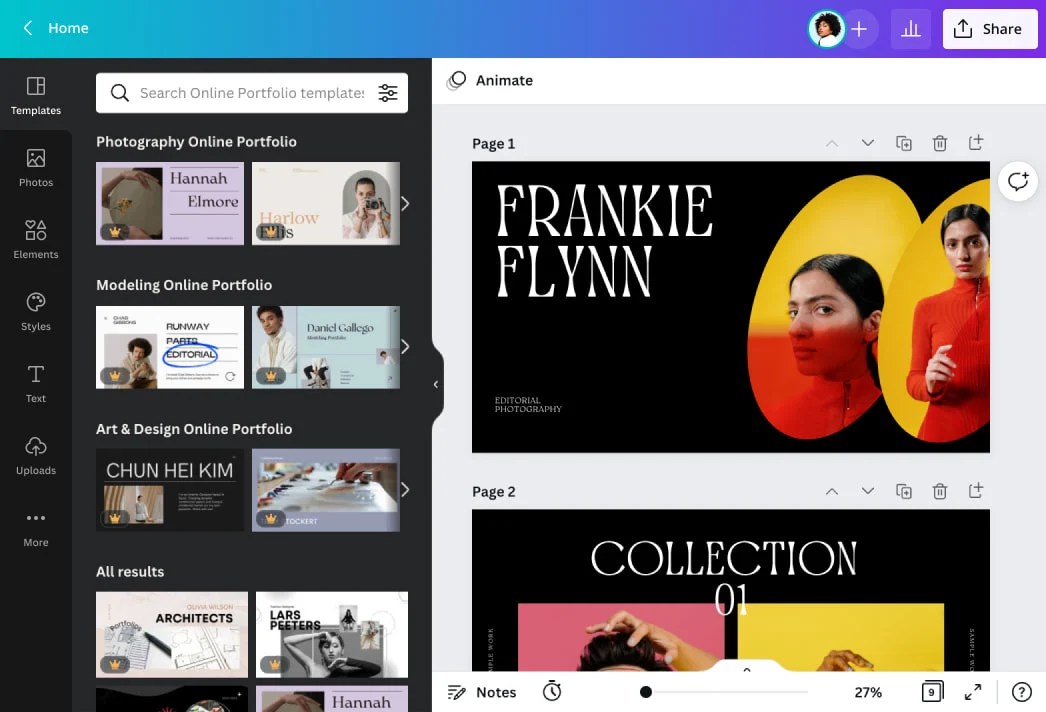Select the Hannah Elmore portfolio template
Image resolution: width=1046 pixels, height=712 pixels.
(x=170, y=203)
